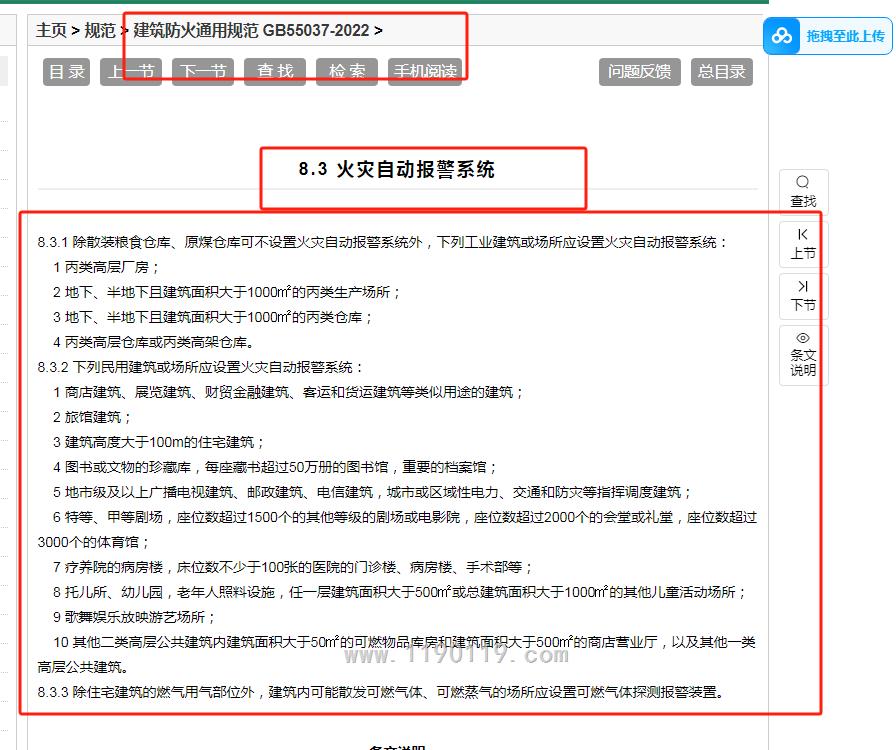Viewport: 896px width, 750px height.
Task: Click the blue cloud upload icon
Action: 783,36
